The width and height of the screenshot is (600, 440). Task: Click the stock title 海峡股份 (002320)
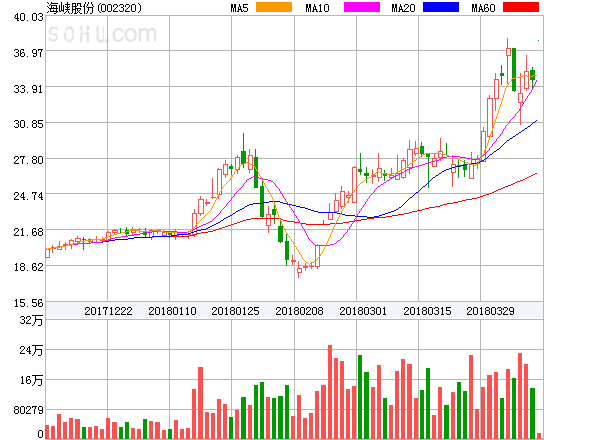tap(94, 8)
